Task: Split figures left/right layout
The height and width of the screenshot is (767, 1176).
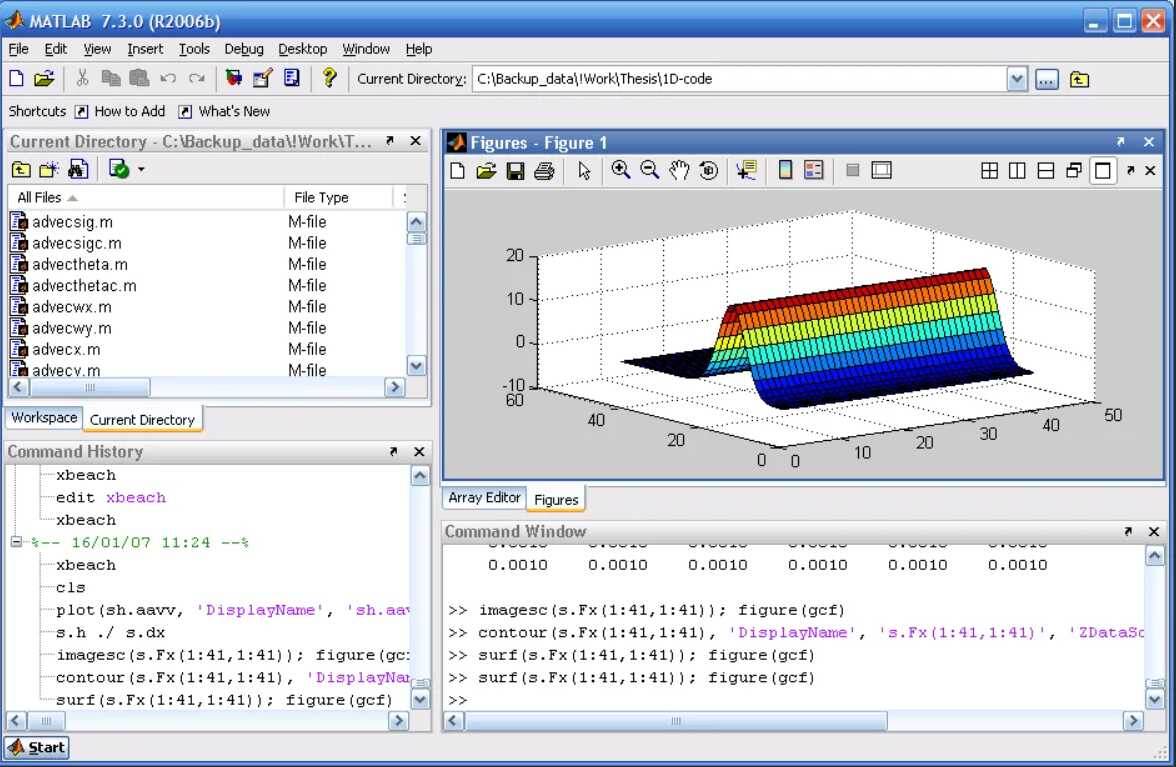Action: [x=1017, y=171]
